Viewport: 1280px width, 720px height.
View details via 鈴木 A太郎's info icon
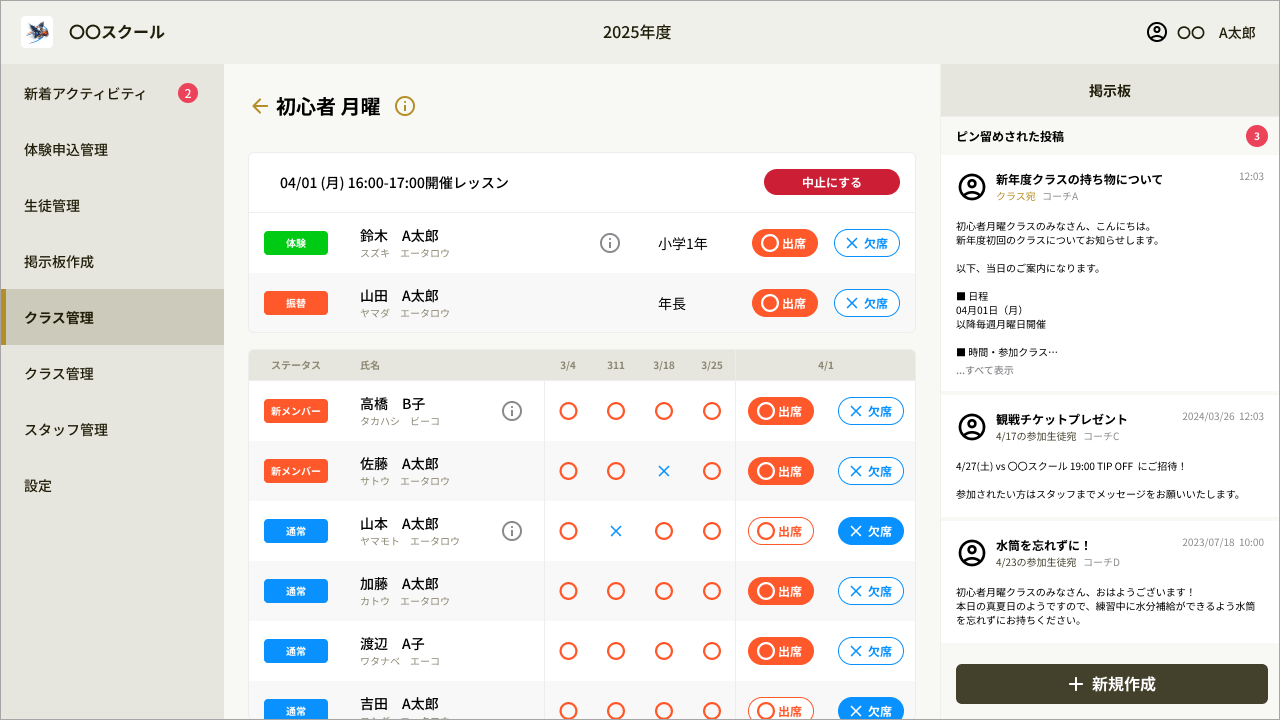[610, 242]
